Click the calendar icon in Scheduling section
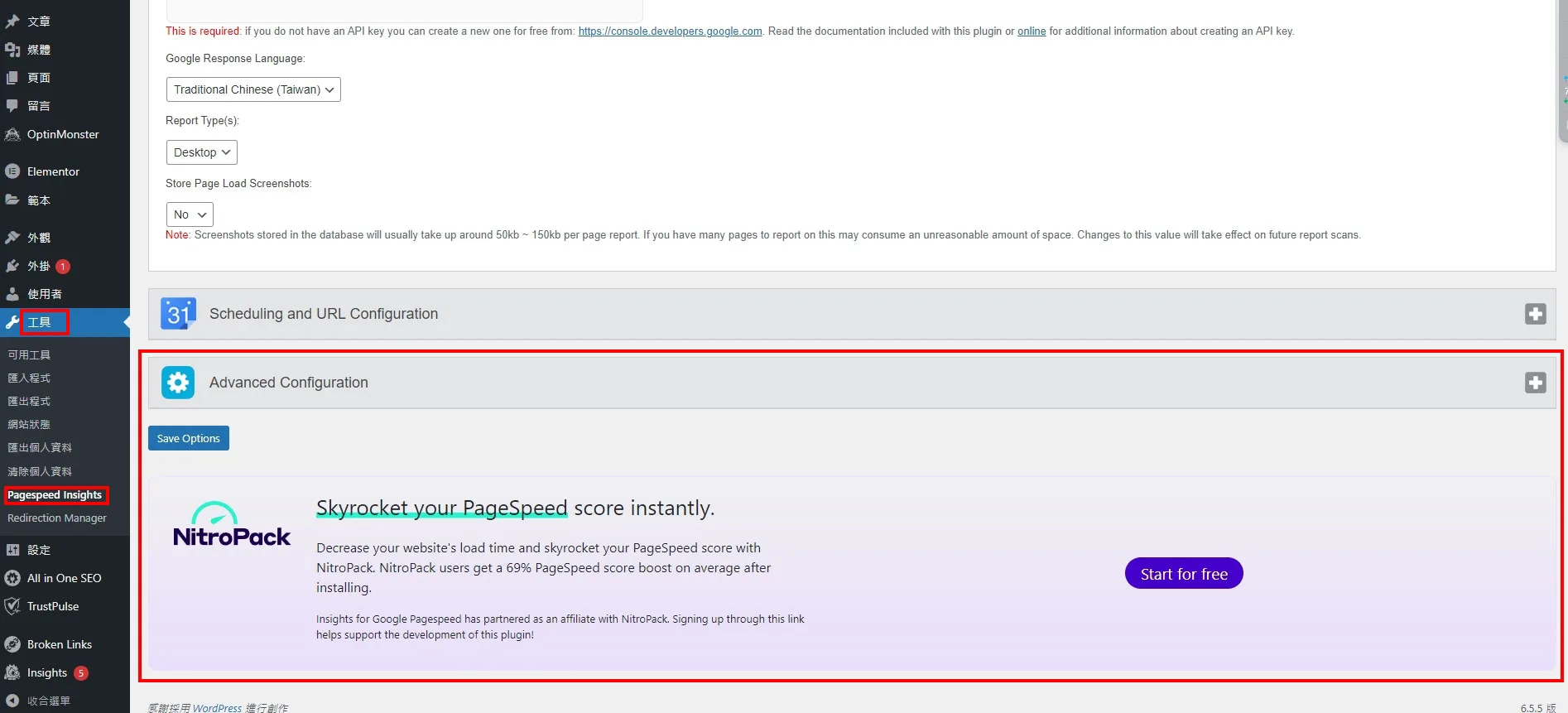1568x713 pixels. click(178, 314)
